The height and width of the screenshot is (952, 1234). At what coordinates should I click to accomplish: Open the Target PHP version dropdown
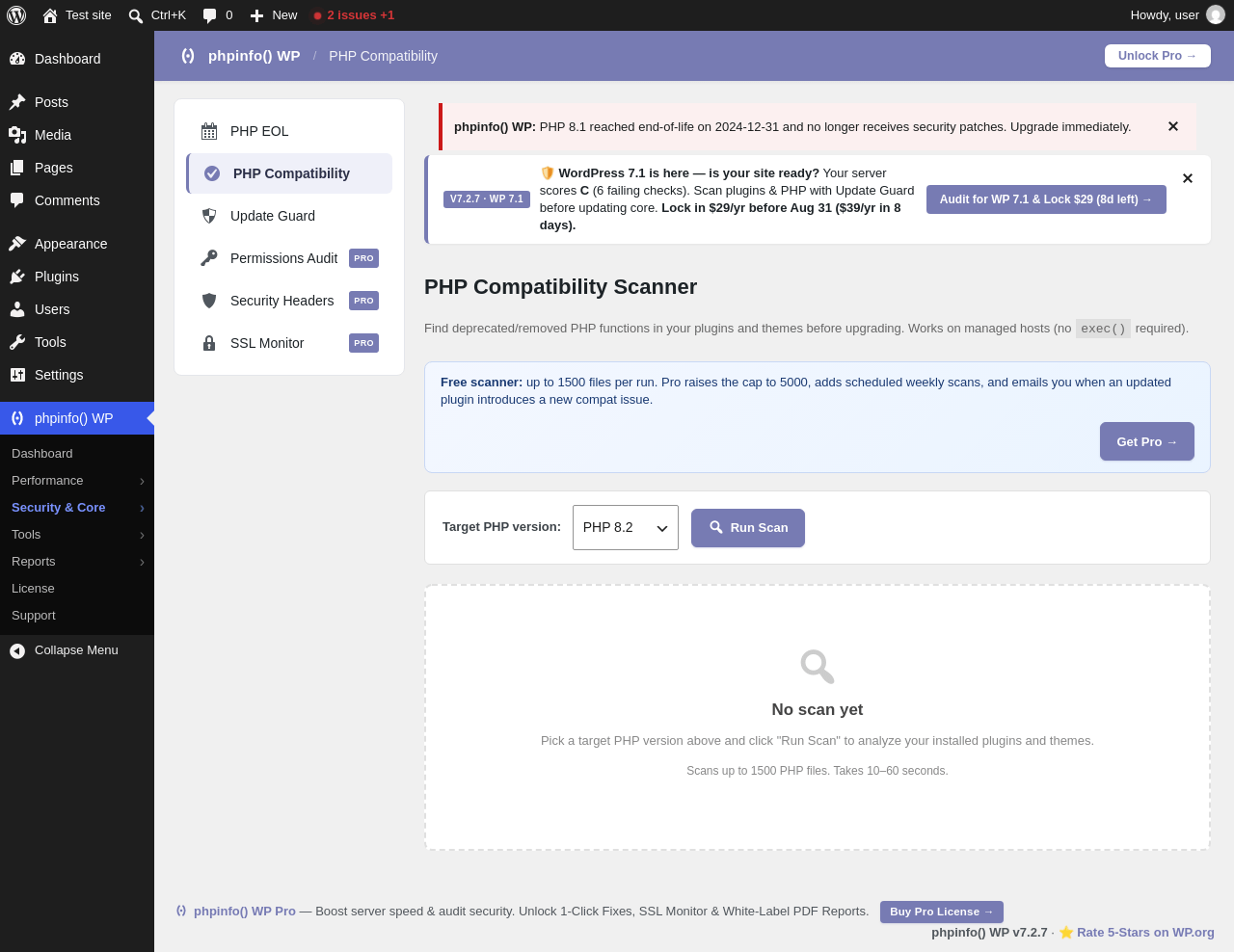pos(626,528)
